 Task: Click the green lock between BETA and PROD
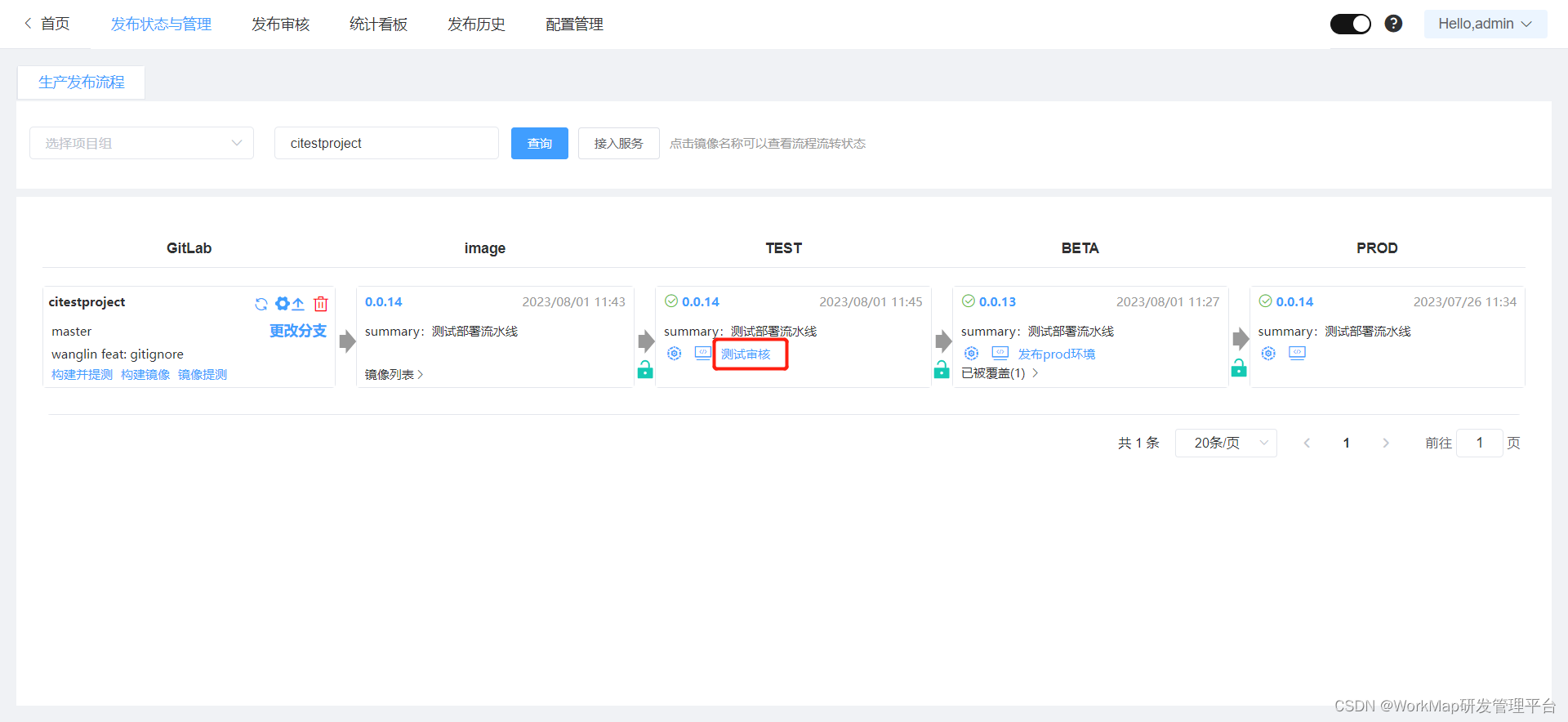(1239, 368)
